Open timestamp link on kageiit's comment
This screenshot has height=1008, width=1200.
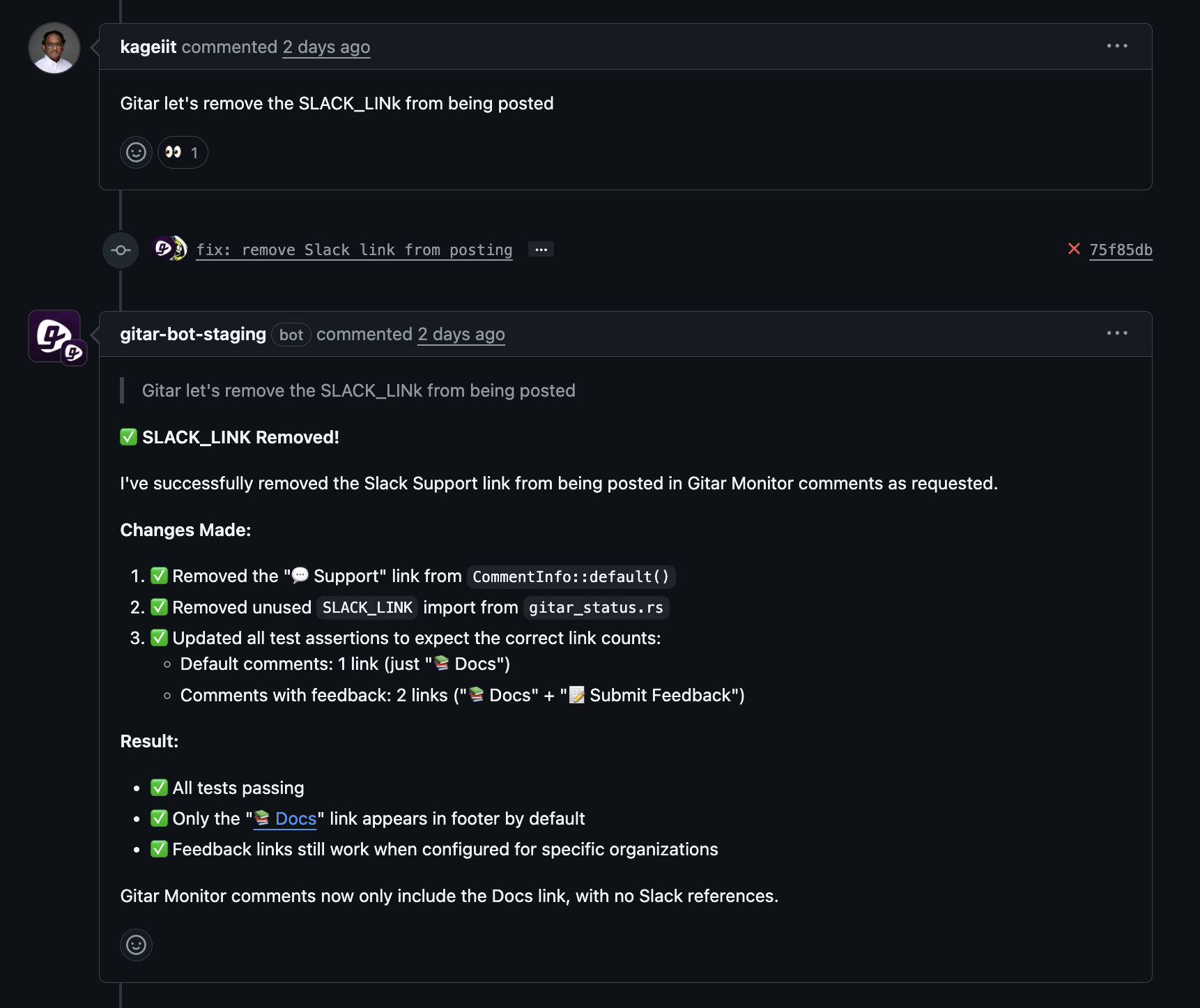tap(326, 47)
